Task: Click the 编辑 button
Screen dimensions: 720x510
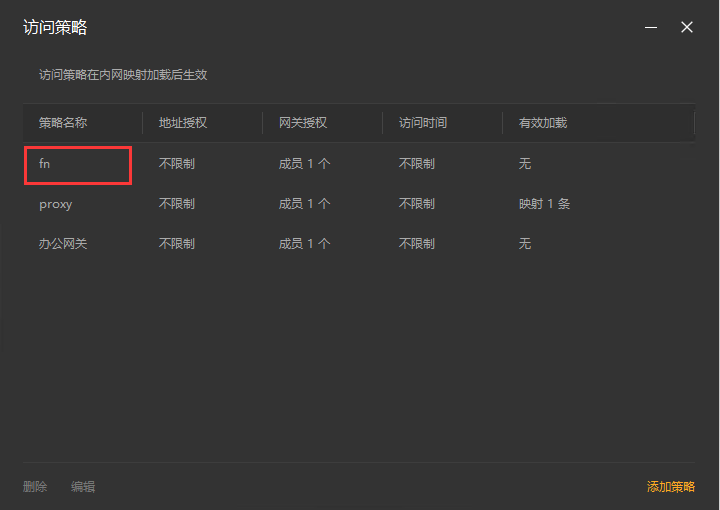Action: [83, 487]
